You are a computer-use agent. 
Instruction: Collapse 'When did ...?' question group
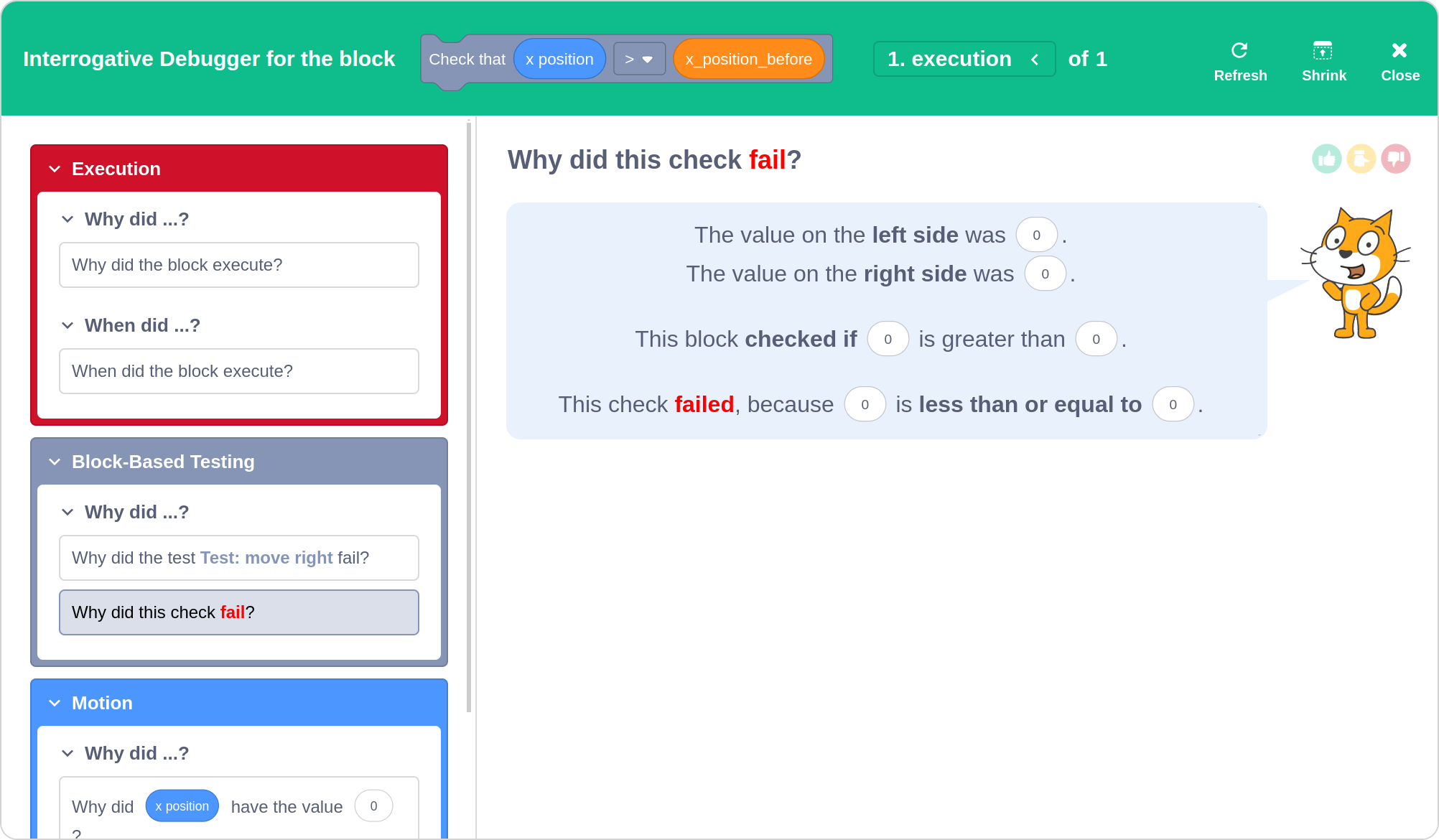click(67, 326)
